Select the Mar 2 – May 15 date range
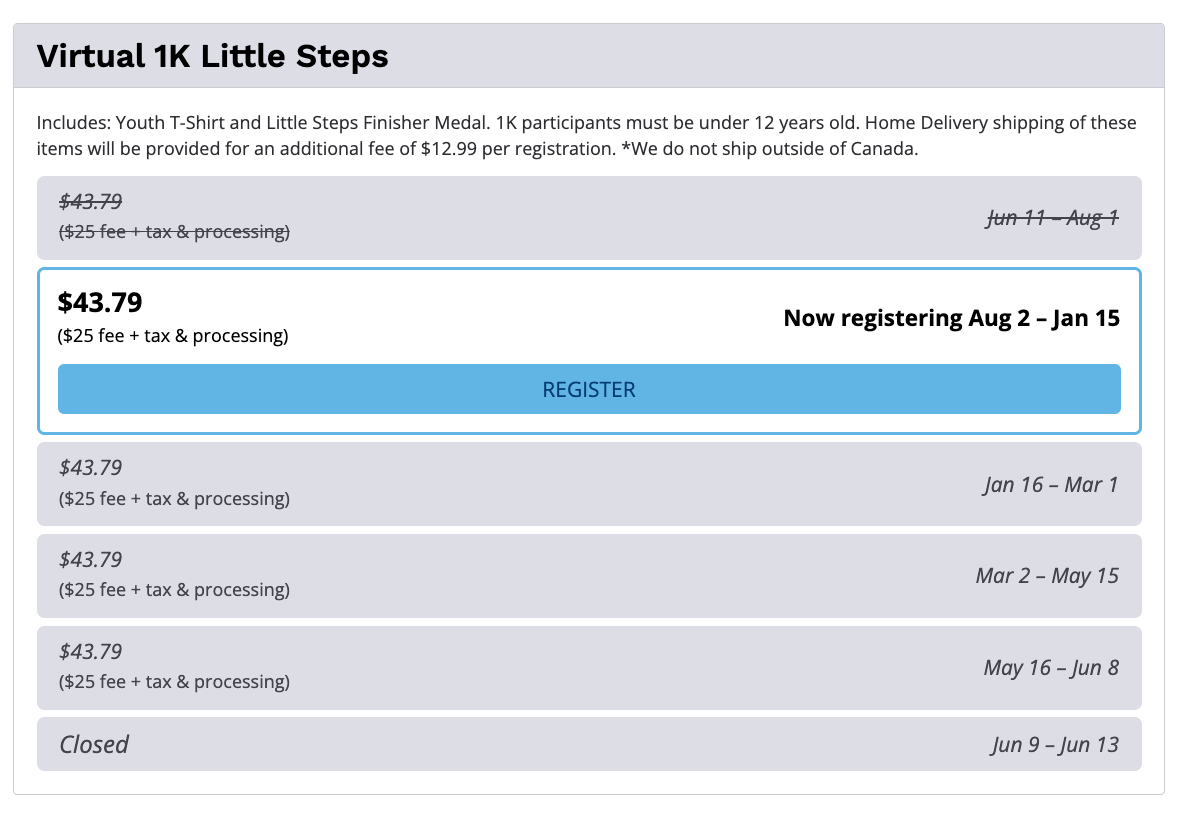 point(1047,576)
